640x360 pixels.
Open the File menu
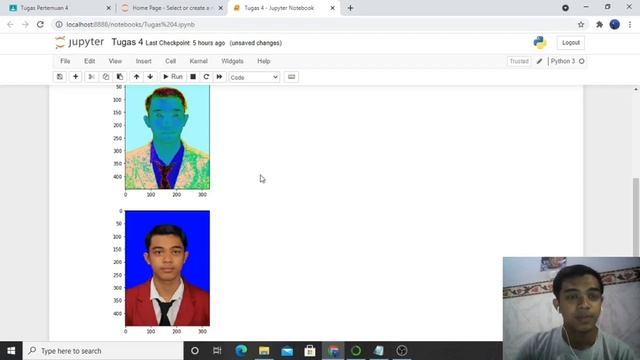click(65, 61)
